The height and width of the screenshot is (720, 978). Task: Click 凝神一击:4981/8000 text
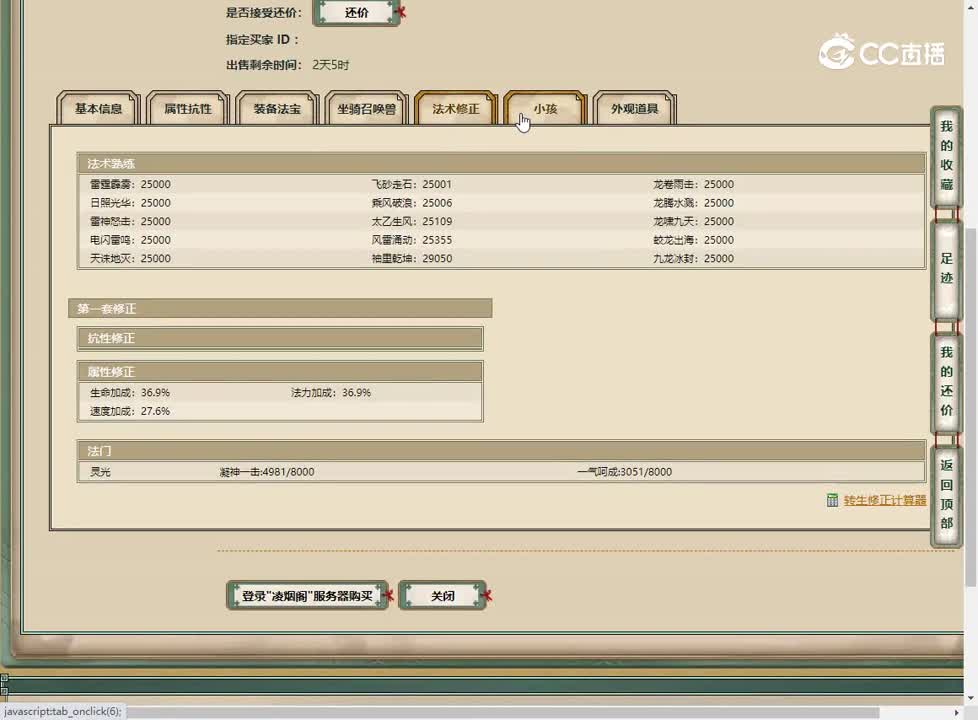(267, 472)
